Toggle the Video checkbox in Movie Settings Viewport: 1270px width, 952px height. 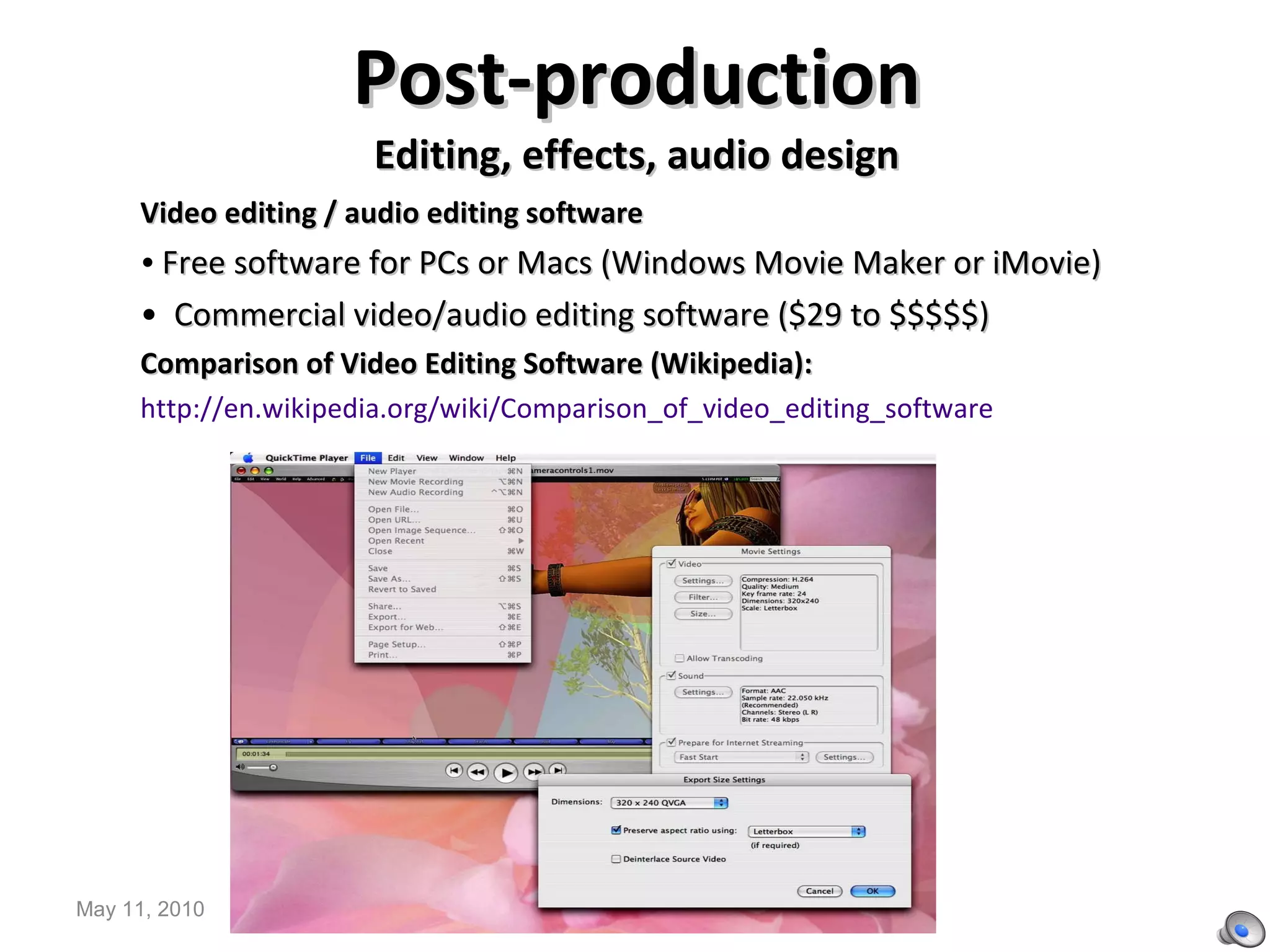[x=671, y=563]
